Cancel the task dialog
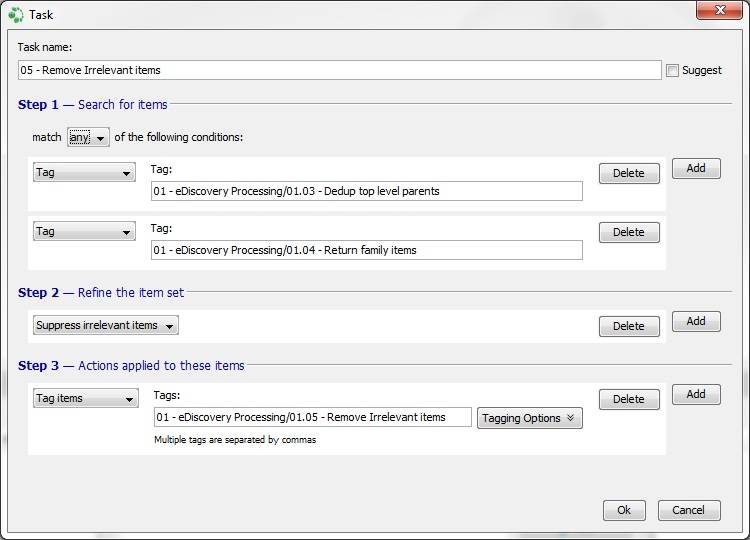 [x=689, y=510]
